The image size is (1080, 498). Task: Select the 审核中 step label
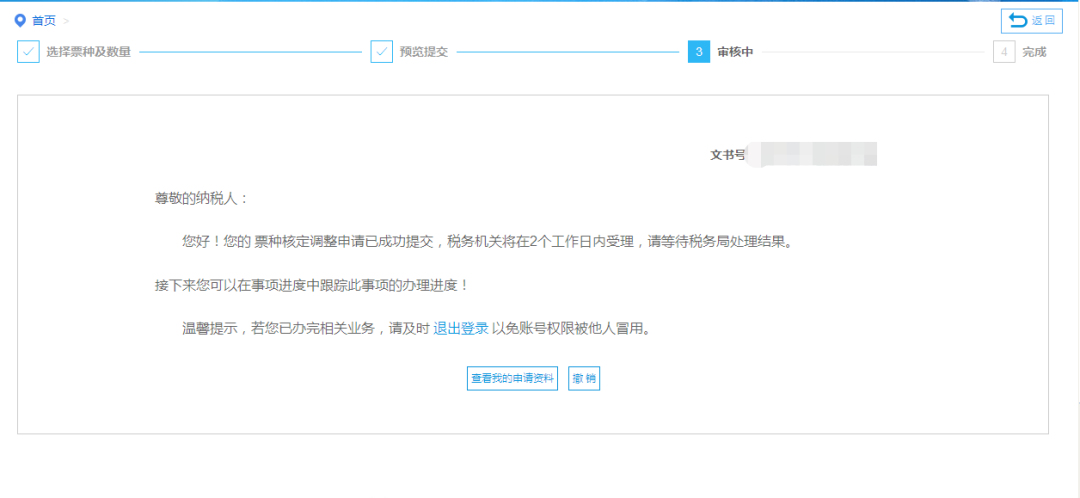[735, 52]
